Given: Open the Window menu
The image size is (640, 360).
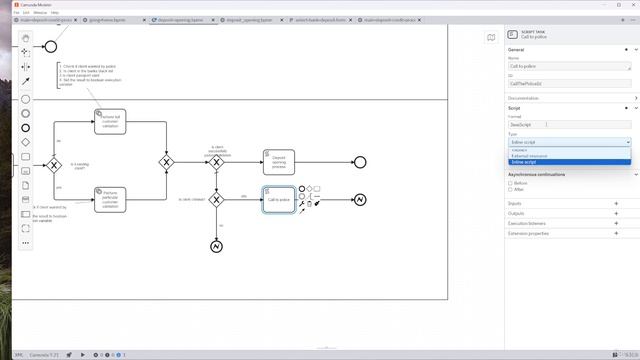Looking at the screenshot, I should (x=40, y=13).
